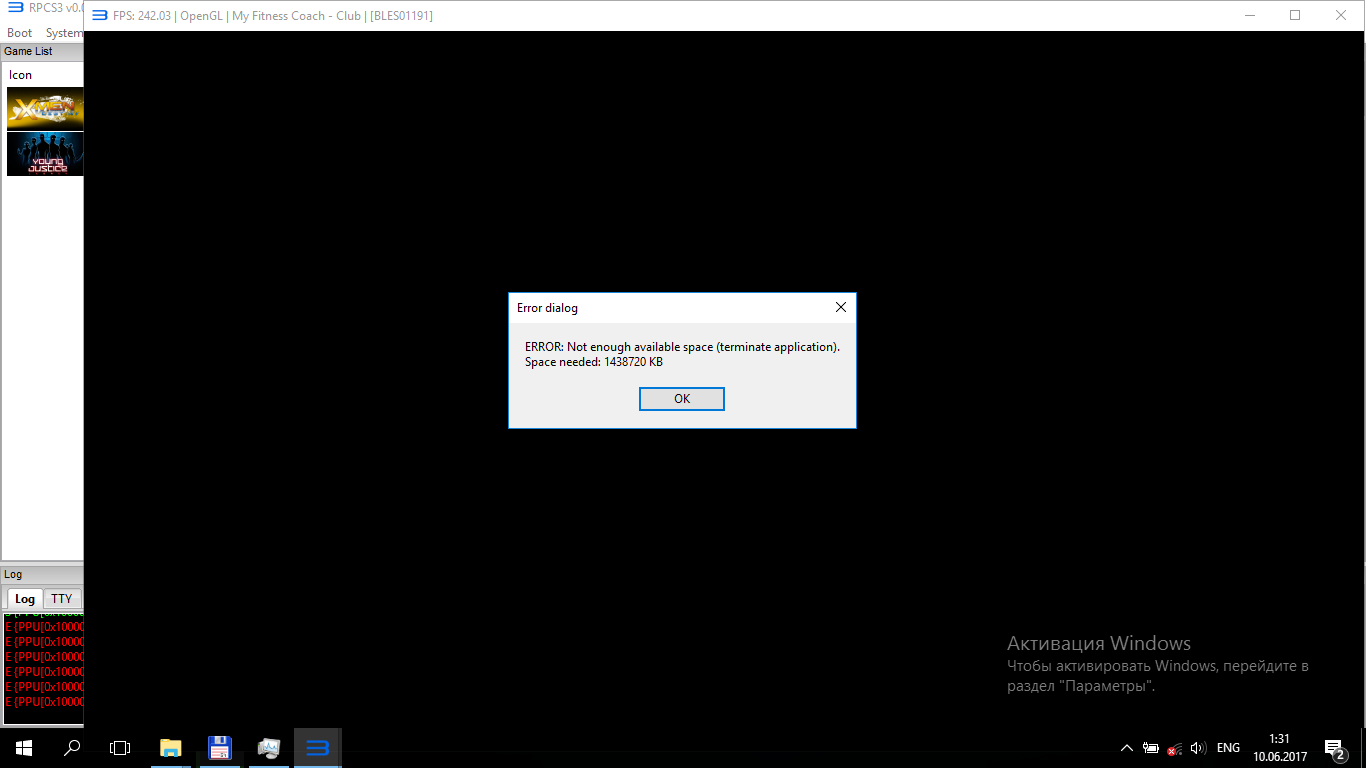Change the ENG input language
Screen dimensions: 1366x768
(x=1228, y=748)
